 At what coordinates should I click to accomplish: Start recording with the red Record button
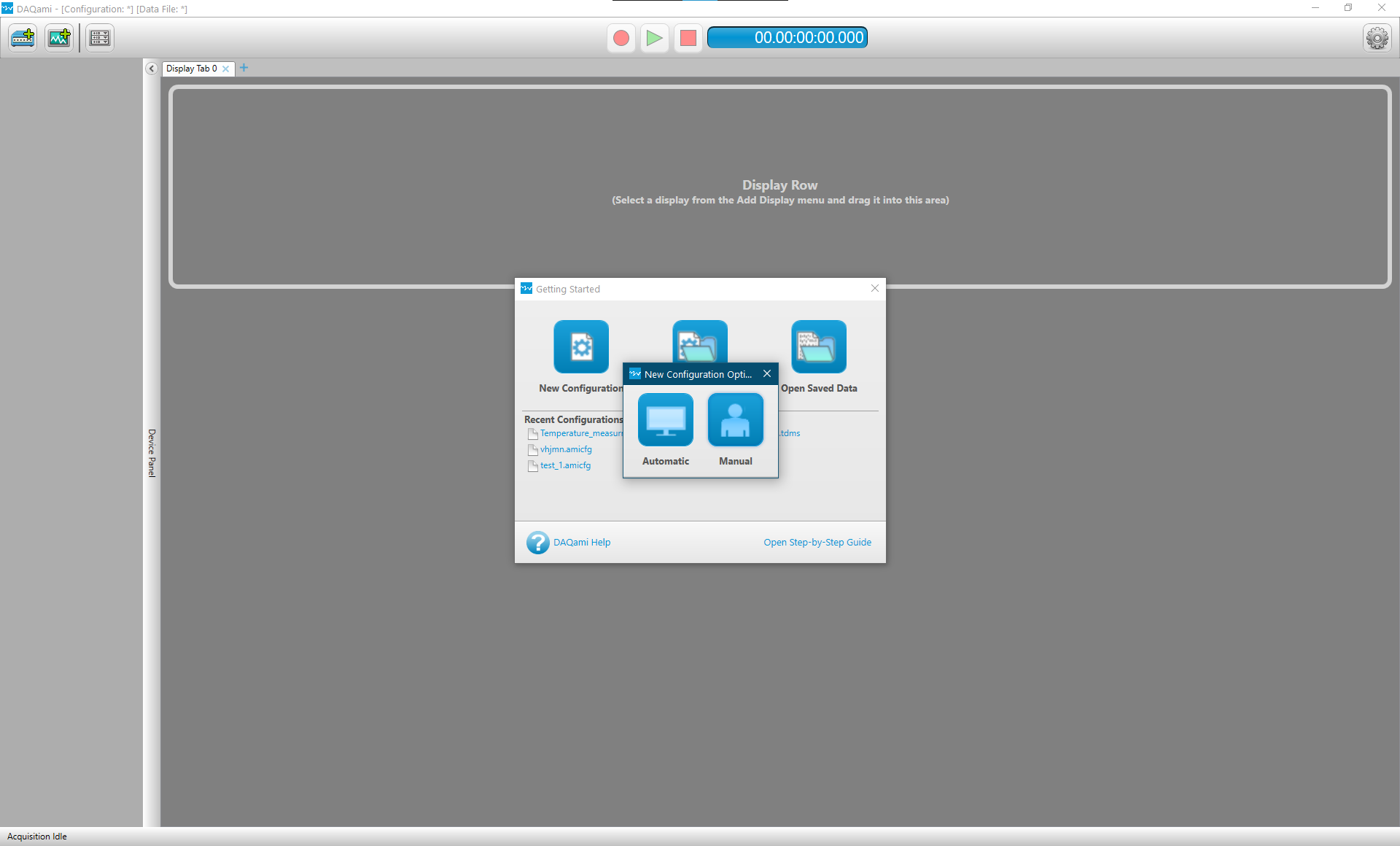[x=621, y=38]
